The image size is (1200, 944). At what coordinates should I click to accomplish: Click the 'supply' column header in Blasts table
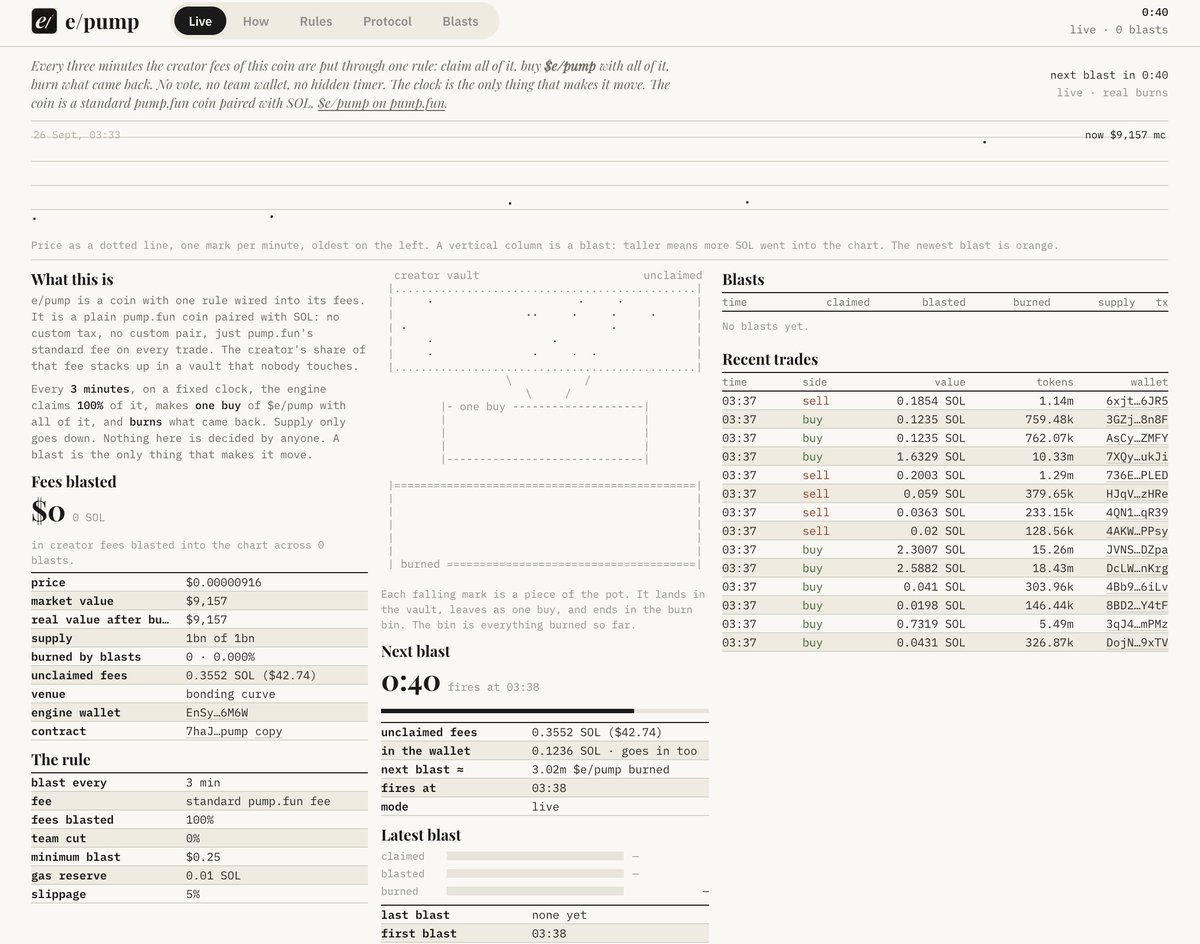[x=1116, y=302]
